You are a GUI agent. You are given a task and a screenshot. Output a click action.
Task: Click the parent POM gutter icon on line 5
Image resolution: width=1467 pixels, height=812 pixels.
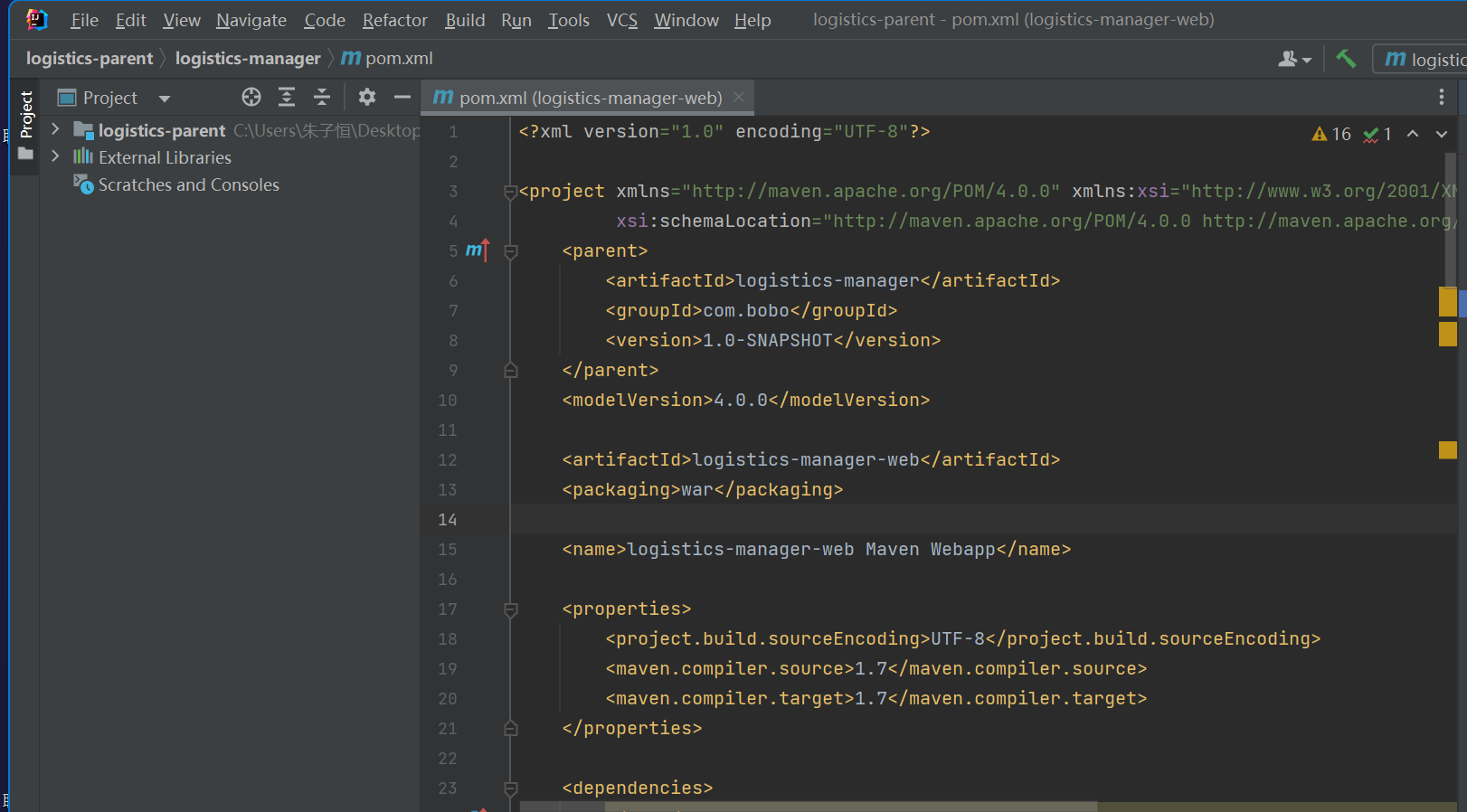477,250
